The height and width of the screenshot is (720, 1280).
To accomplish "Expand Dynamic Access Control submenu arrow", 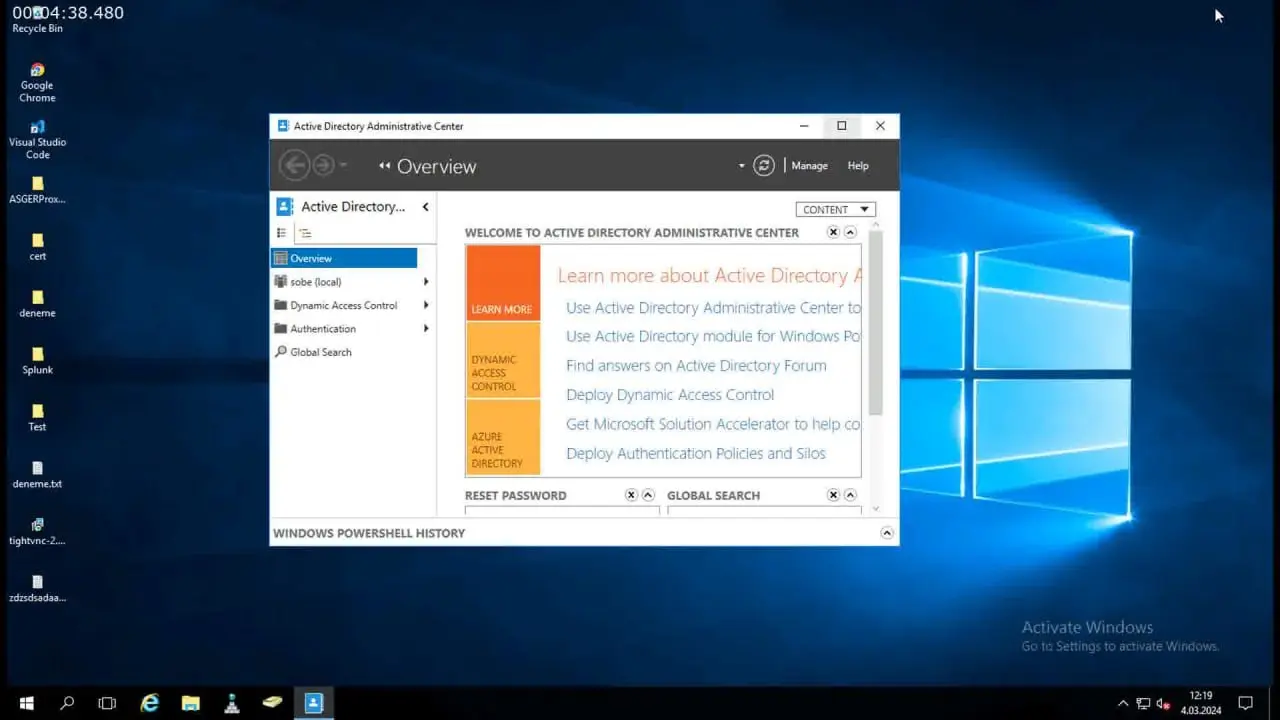I will [426, 305].
